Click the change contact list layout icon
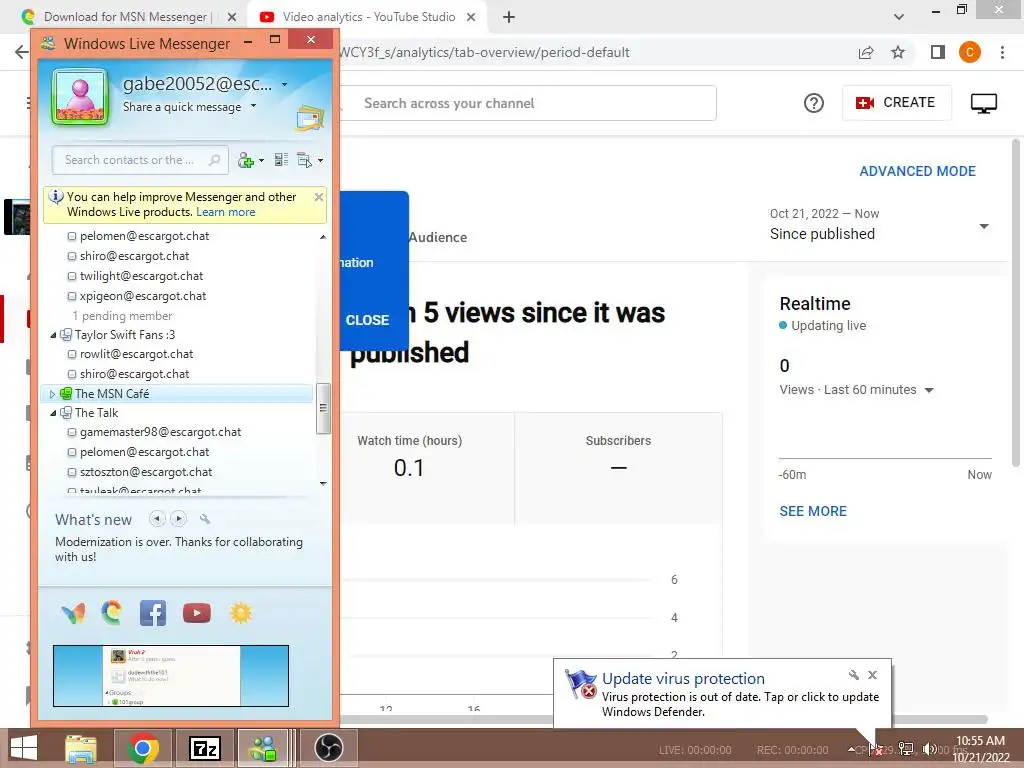This screenshot has width=1024, height=768. 281,160
